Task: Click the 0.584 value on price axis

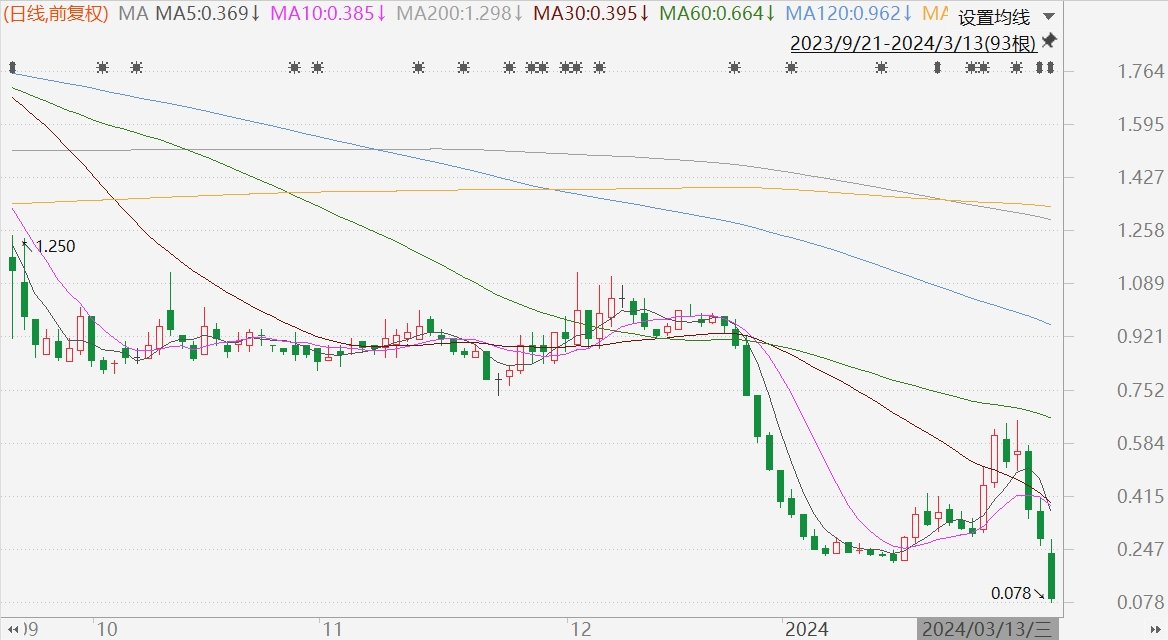Action: [1140, 443]
